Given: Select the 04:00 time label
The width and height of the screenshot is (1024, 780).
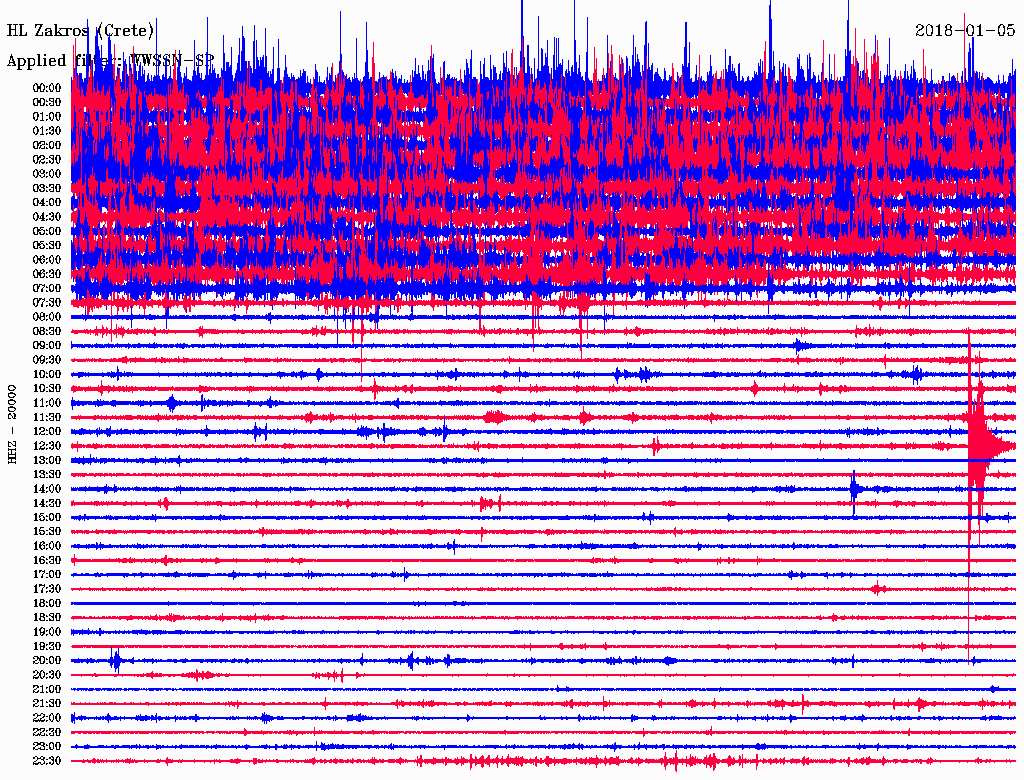Looking at the screenshot, I should (47, 203).
